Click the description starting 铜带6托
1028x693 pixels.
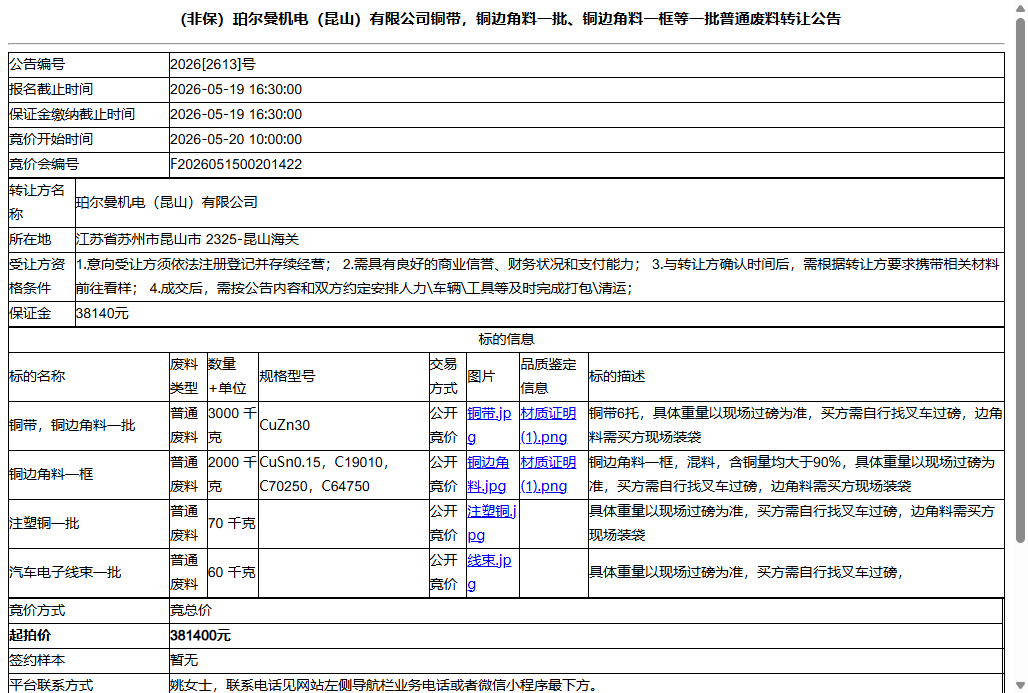pos(795,425)
